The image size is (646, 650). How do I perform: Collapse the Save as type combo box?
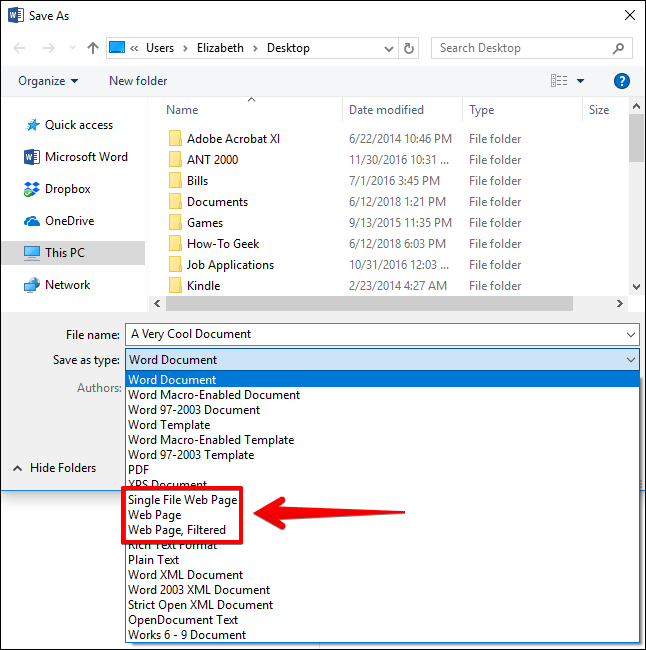[630, 360]
